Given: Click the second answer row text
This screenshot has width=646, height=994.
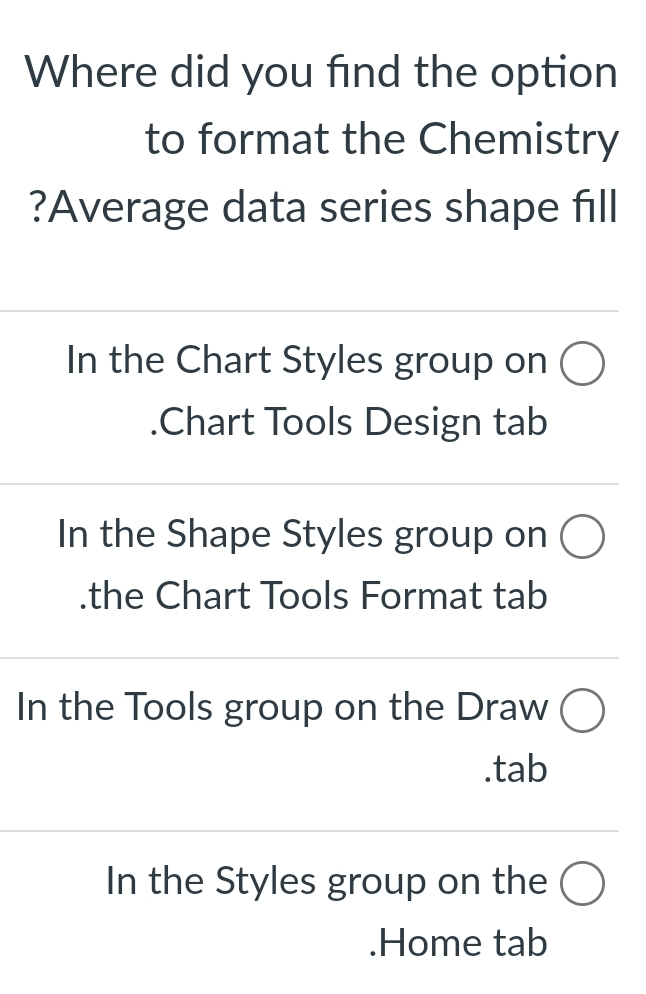Looking at the screenshot, I should coord(303,564).
